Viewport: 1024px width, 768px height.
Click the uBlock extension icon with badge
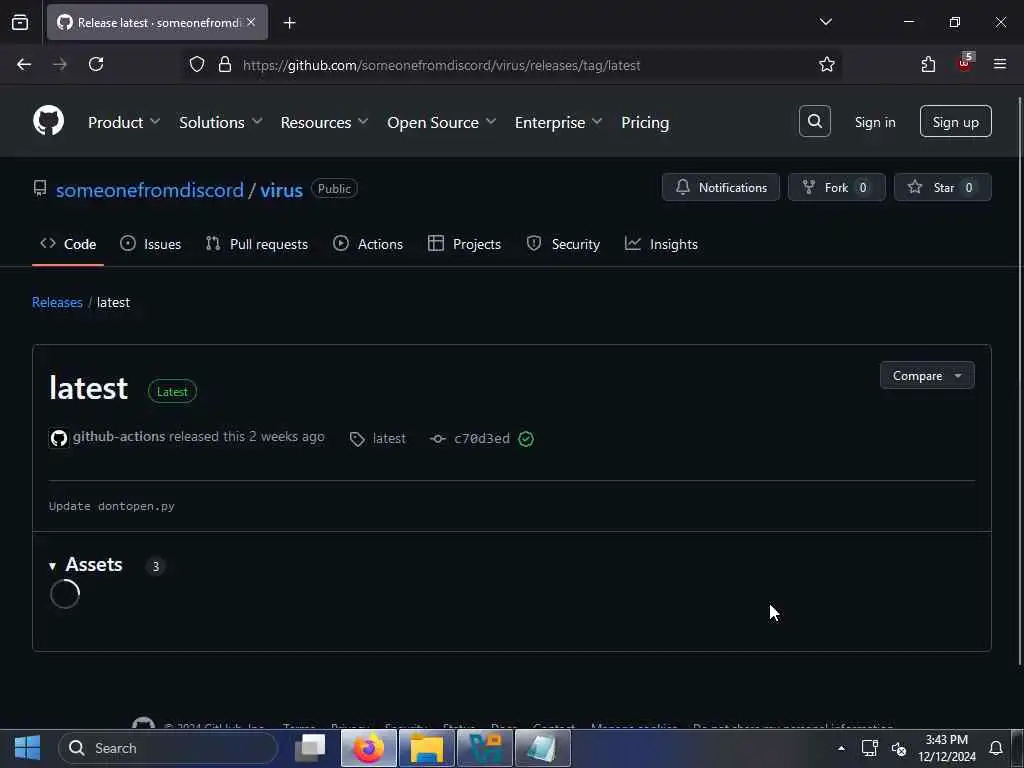(965, 63)
